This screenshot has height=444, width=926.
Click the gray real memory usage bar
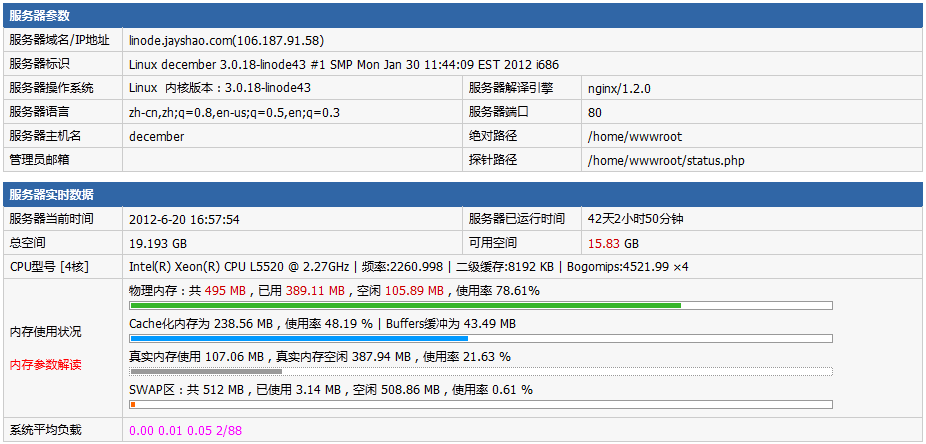click(x=206, y=371)
